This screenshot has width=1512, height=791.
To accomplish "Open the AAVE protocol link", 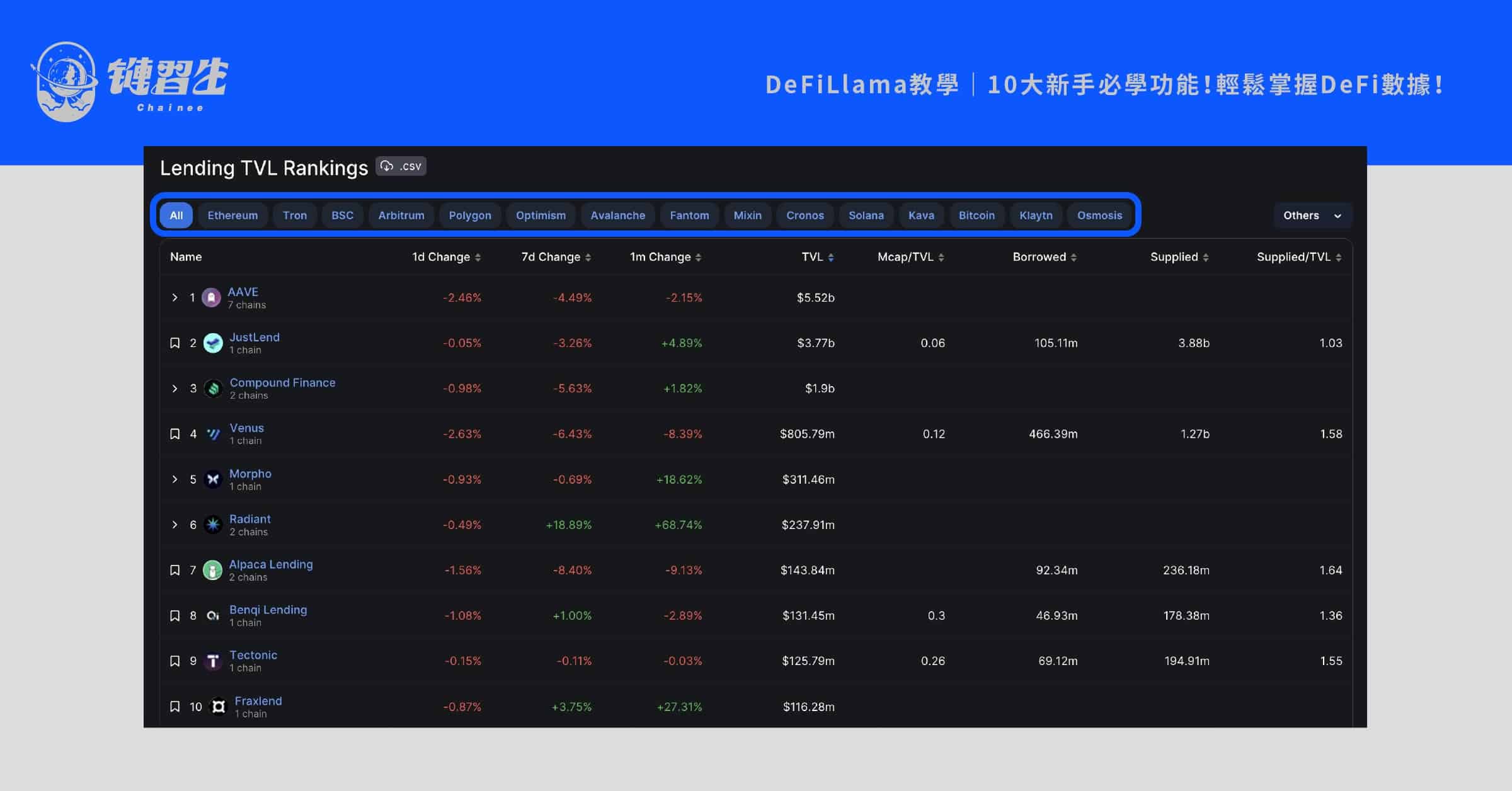I will (243, 292).
